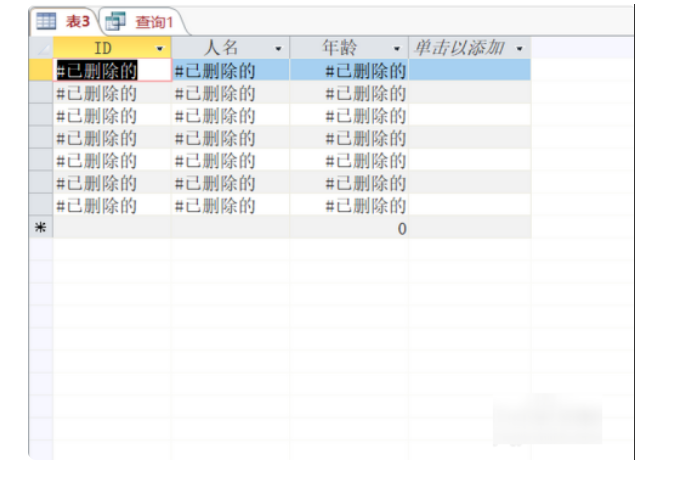Select the first record's row selector
This screenshot has height=482, width=678.
coord(41,70)
